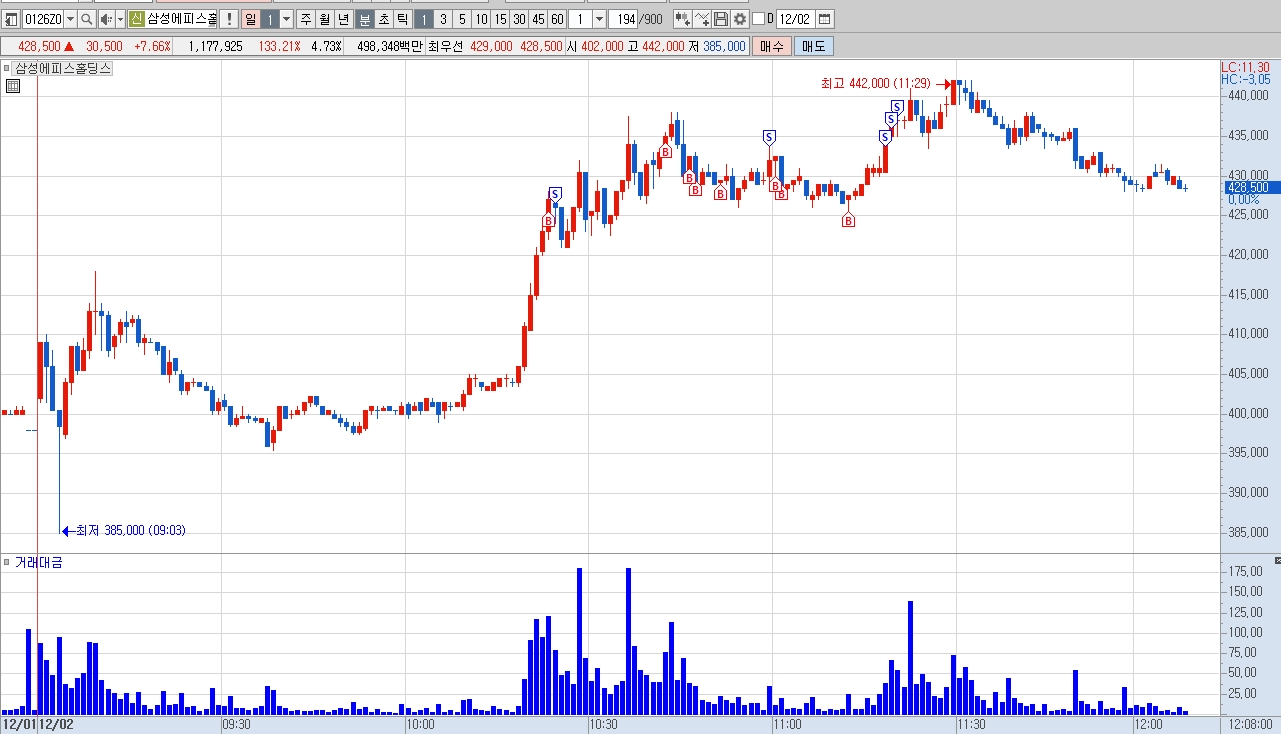Image resolution: width=1281 pixels, height=734 pixels.
Task: Toggle the checkbox next to the date field
Action: 758,19
